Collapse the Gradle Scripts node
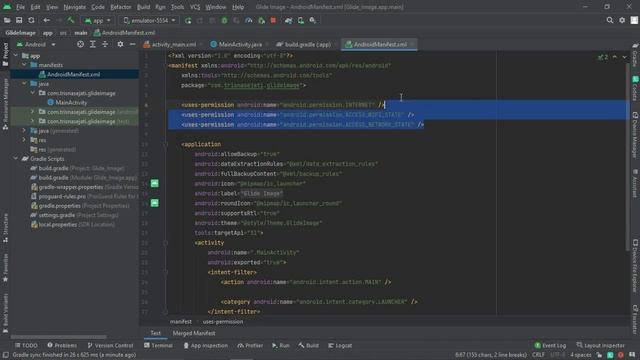640x360 pixels. tap(16, 159)
